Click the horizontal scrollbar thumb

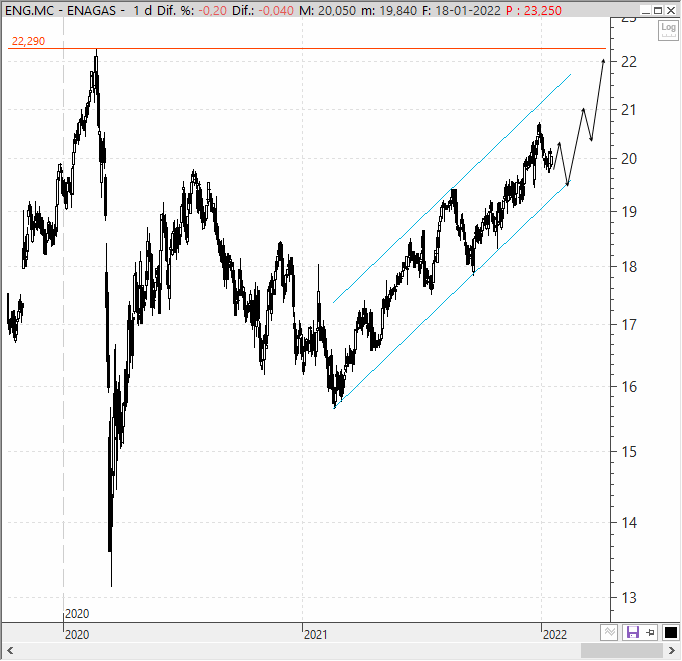click(622, 651)
